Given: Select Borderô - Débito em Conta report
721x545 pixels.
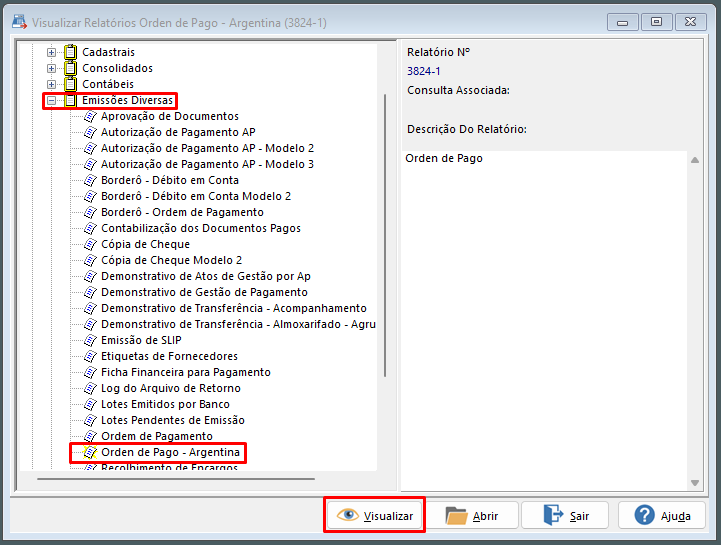Looking at the screenshot, I should click(170, 180).
